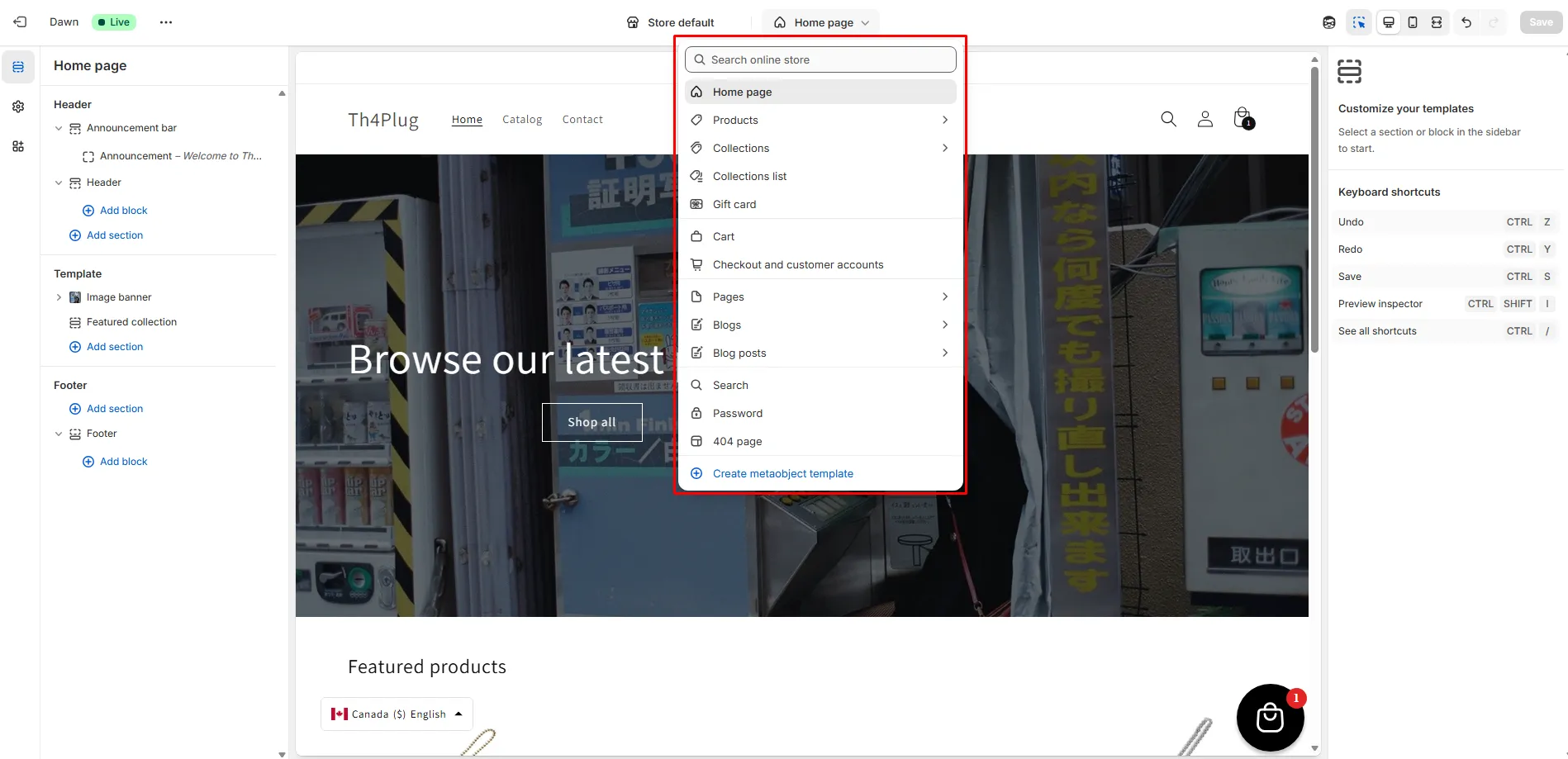The image size is (1568, 759).
Task: Open the app embeds icon in left rail
Action: click(x=18, y=146)
